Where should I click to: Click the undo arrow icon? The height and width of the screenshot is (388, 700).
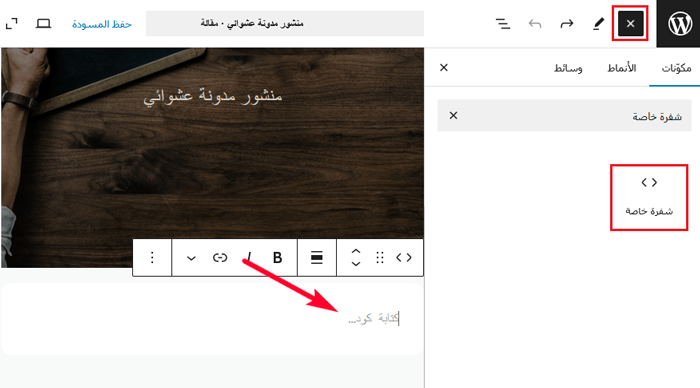coord(535,24)
